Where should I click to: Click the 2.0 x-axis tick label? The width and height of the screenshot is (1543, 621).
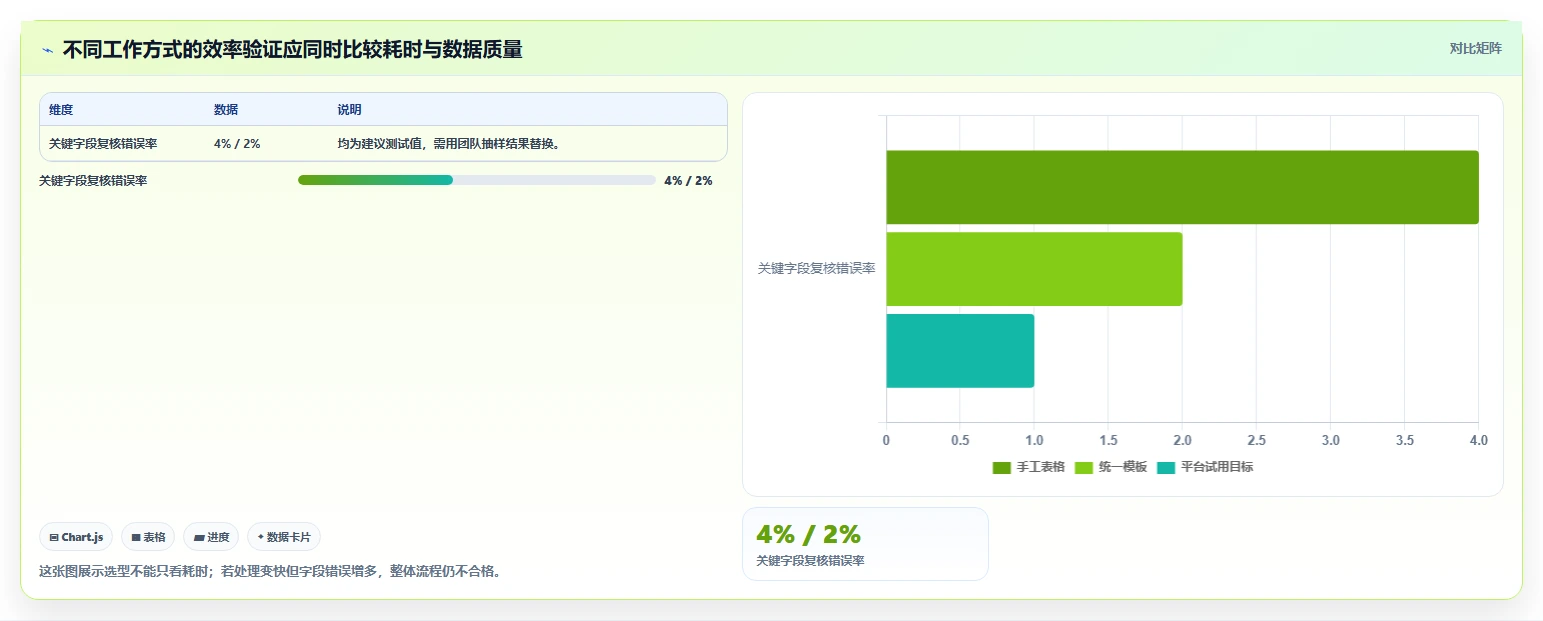click(1182, 440)
